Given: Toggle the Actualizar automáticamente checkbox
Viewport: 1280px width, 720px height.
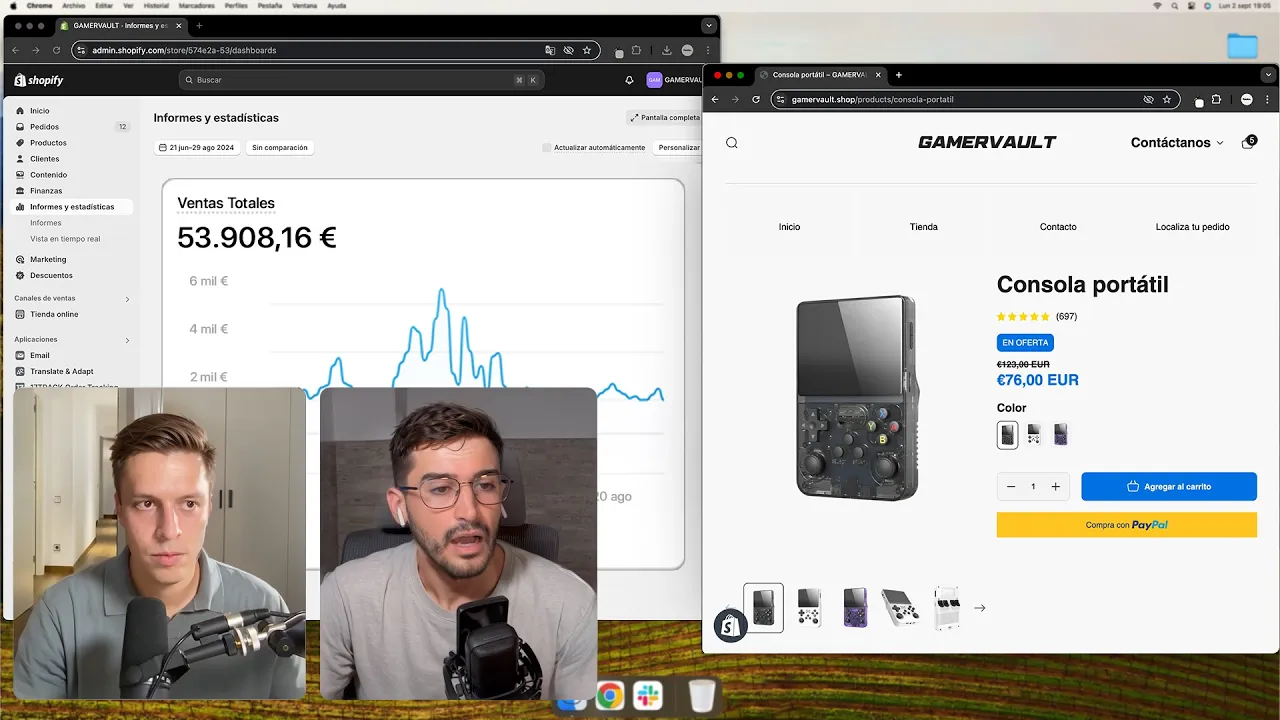Looking at the screenshot, I should 547,148.
